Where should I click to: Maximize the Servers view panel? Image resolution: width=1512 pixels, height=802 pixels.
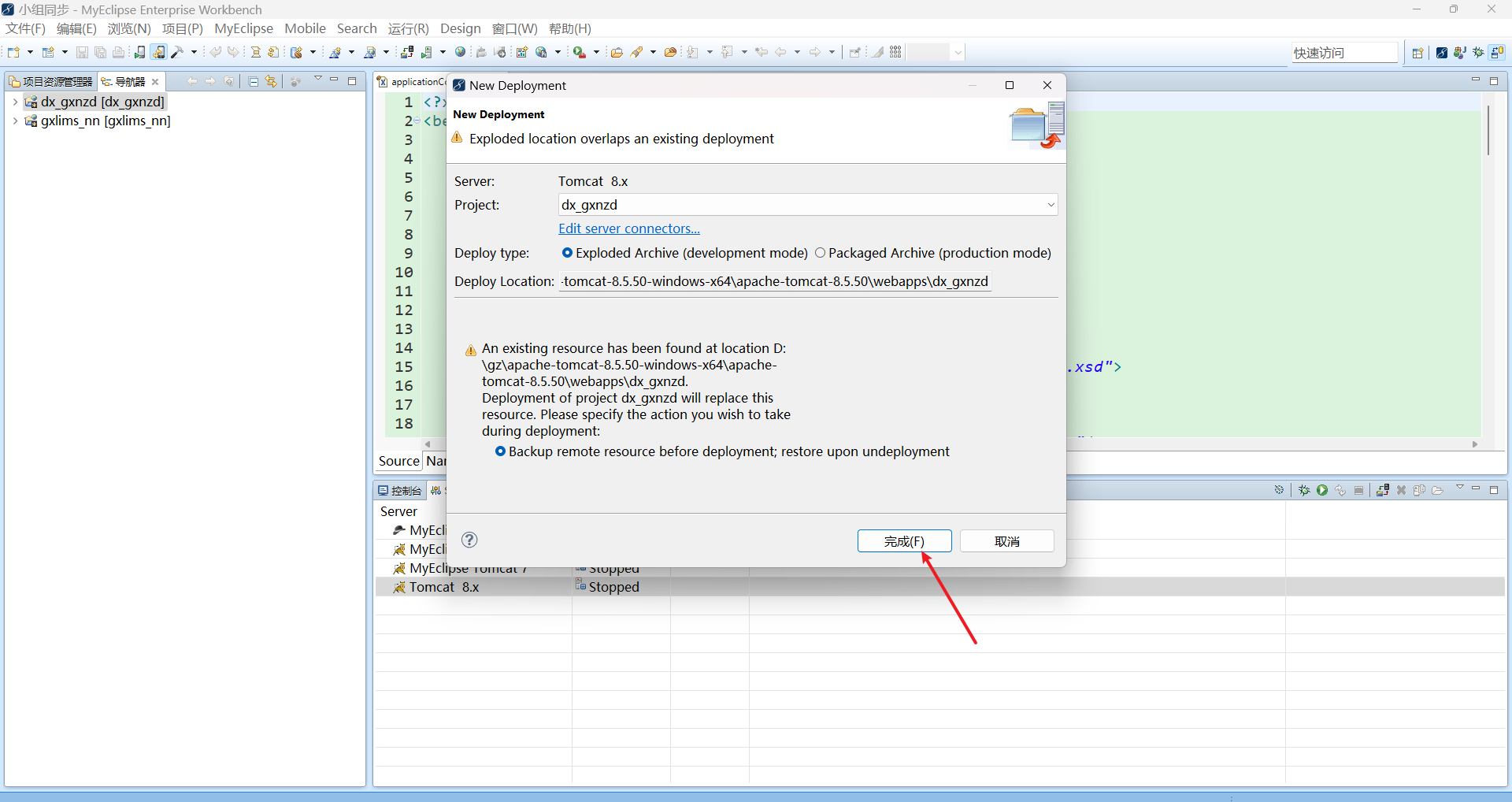tap(1494, 490)
